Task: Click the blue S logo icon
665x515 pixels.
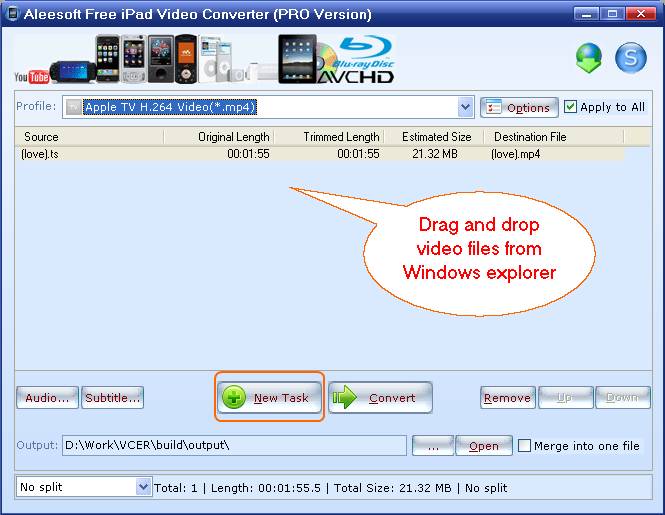Action: (631, 58)
